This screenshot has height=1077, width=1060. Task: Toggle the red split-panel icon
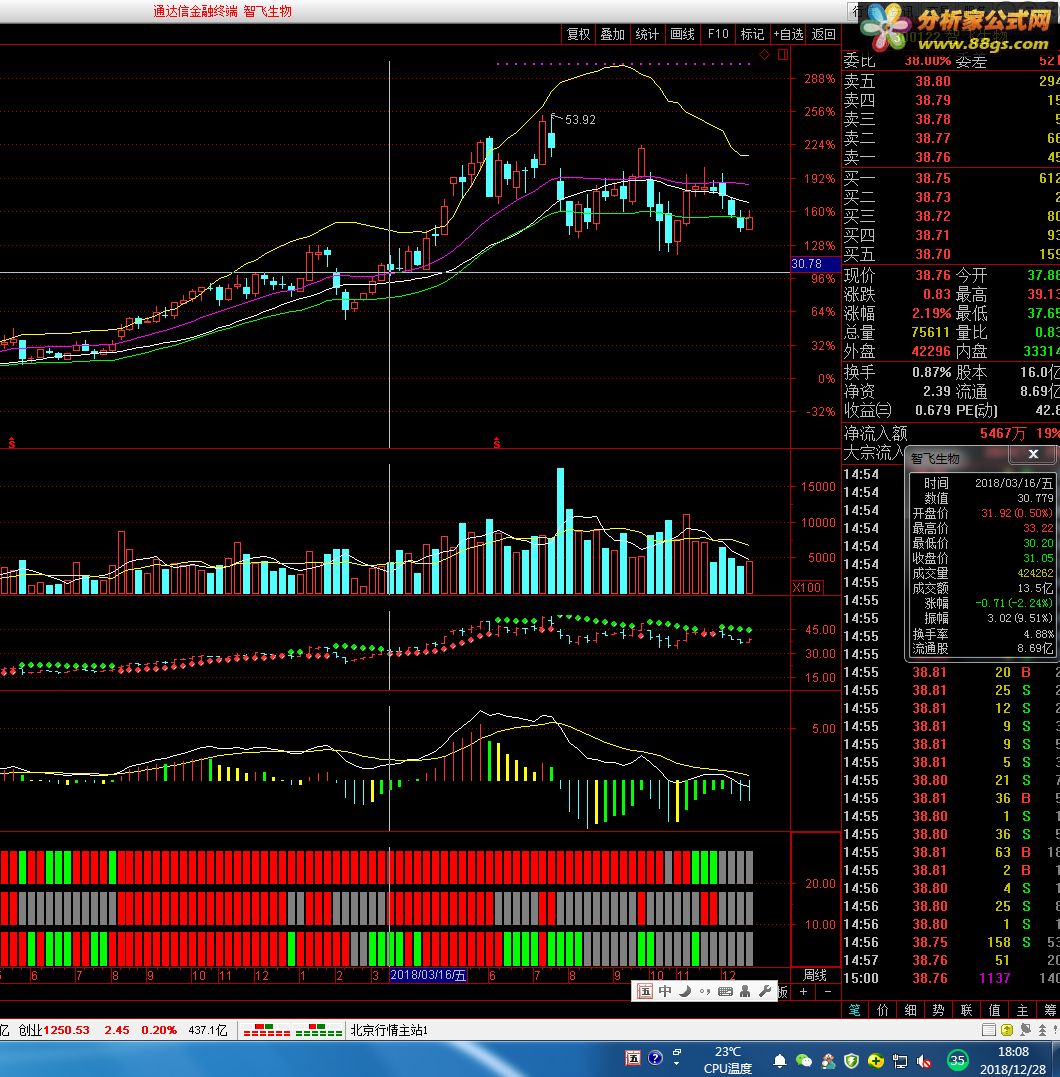click(x=782, y=55)
